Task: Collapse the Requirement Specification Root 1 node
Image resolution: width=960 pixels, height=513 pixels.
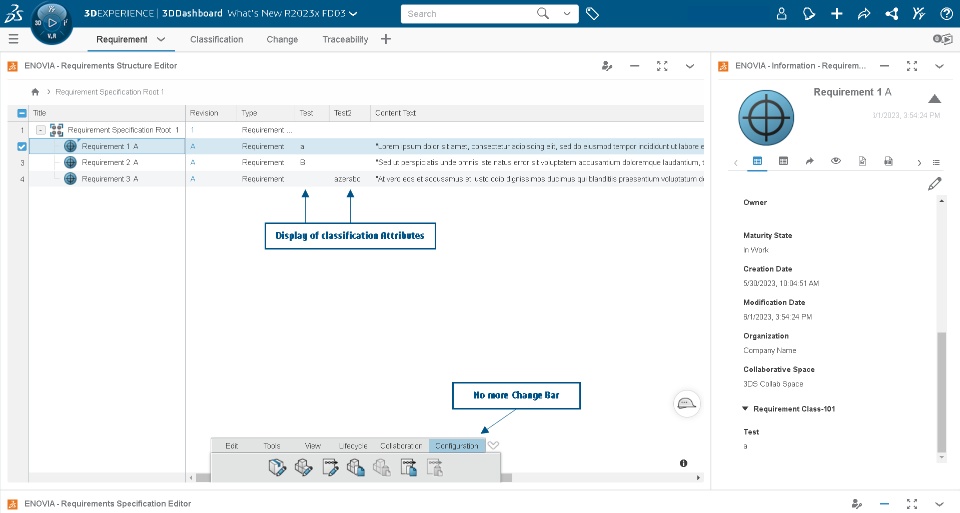Action: pos(40,130)
